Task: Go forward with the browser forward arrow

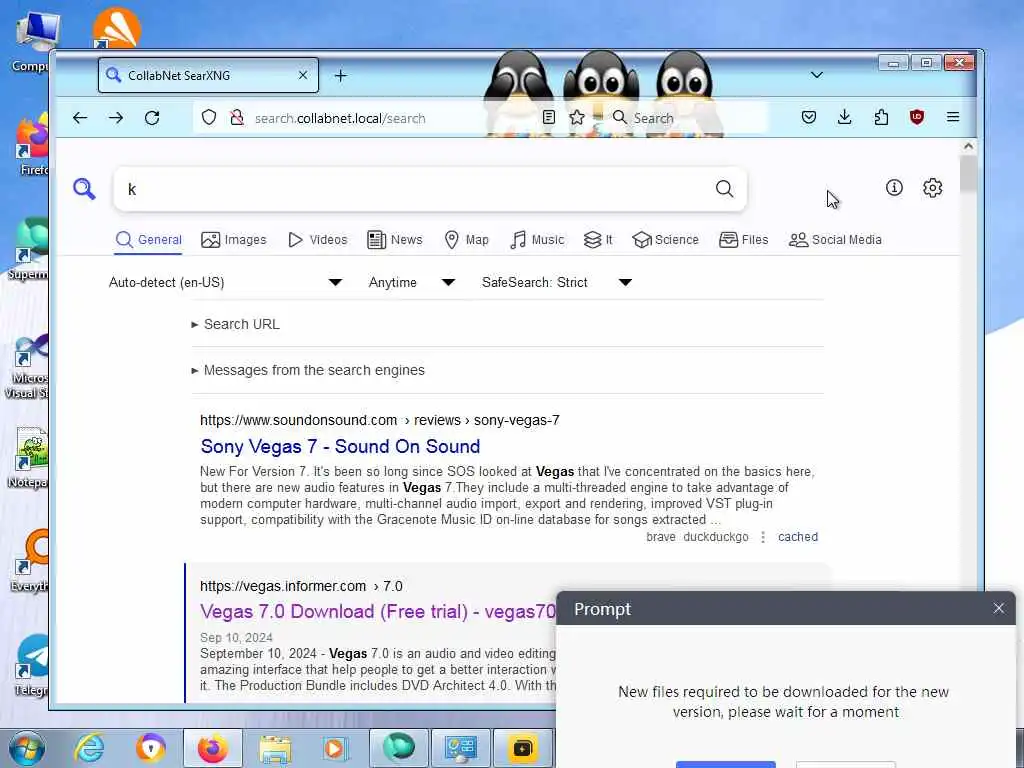Action: click(116, 118)
